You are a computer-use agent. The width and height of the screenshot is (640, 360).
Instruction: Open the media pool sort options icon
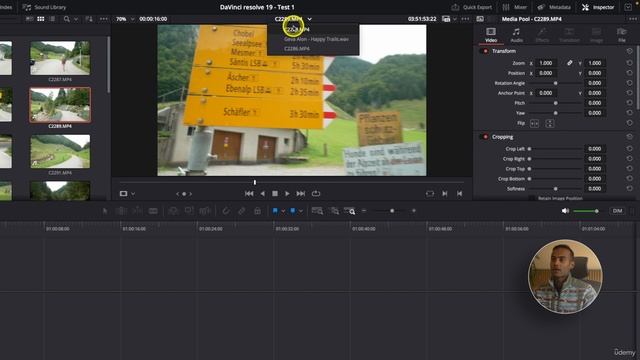[x=89, y=19]
